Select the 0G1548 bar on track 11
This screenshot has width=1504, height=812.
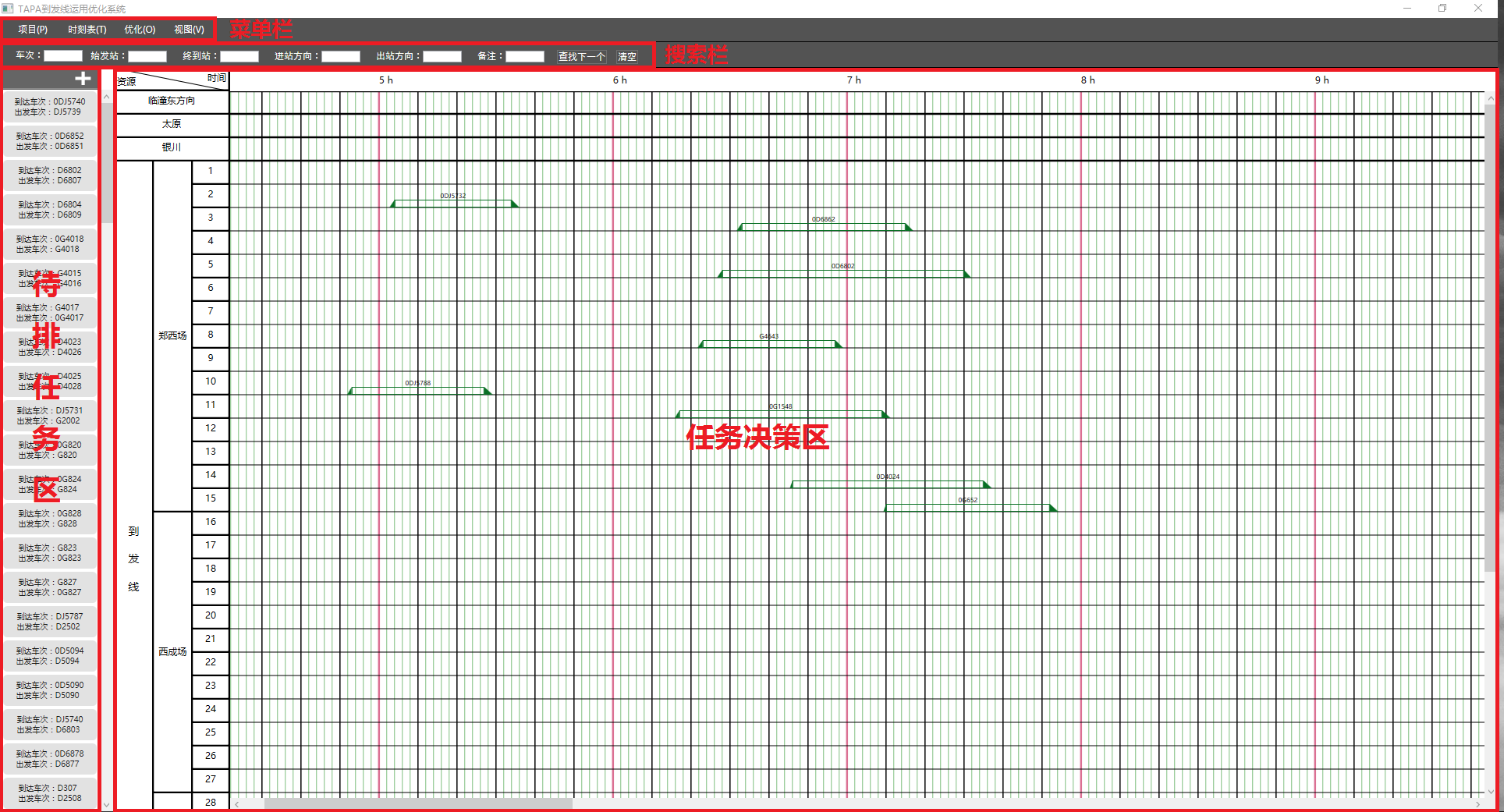[781, 412]
